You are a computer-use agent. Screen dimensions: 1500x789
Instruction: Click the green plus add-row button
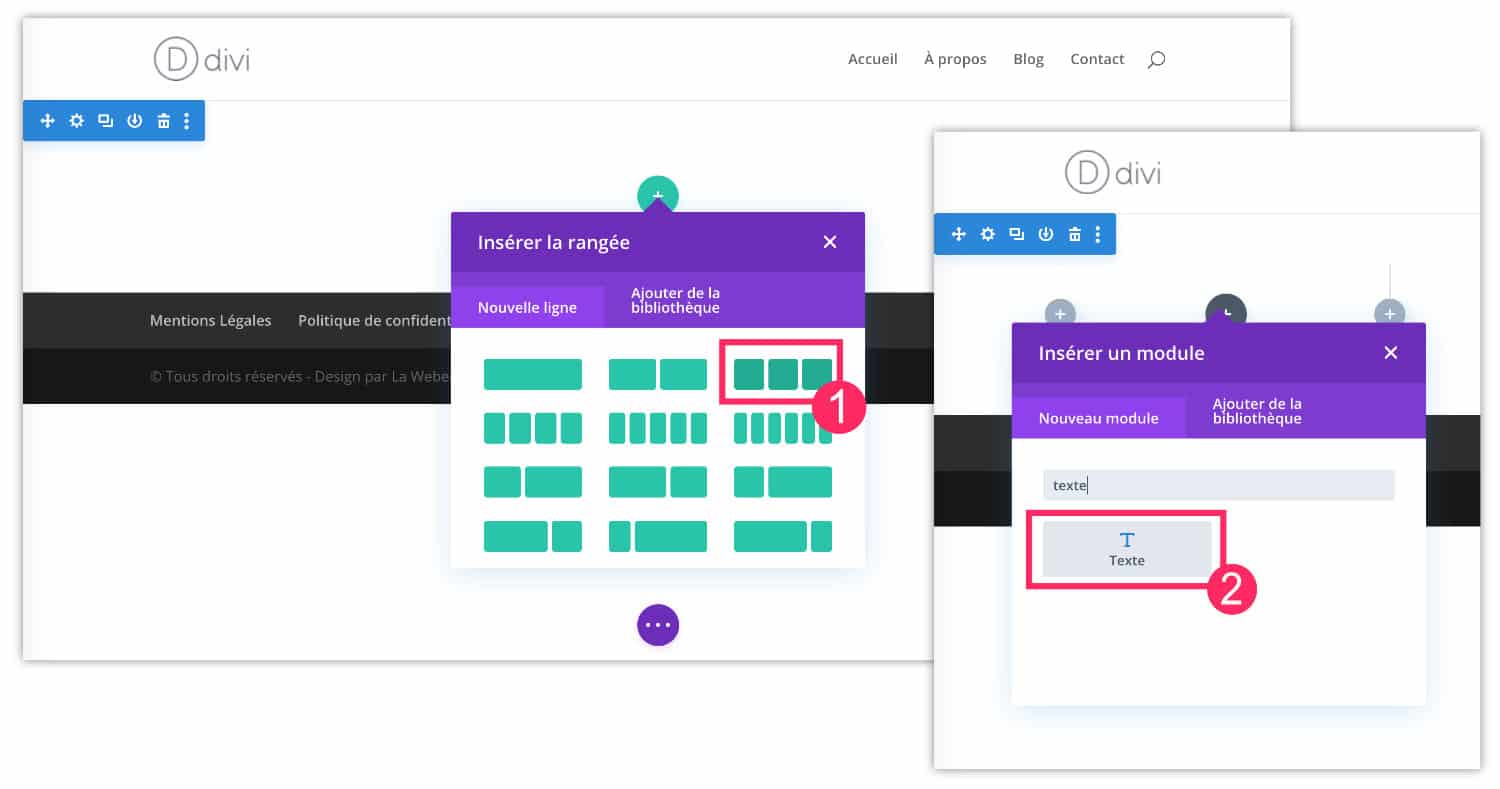coord(658,195)
